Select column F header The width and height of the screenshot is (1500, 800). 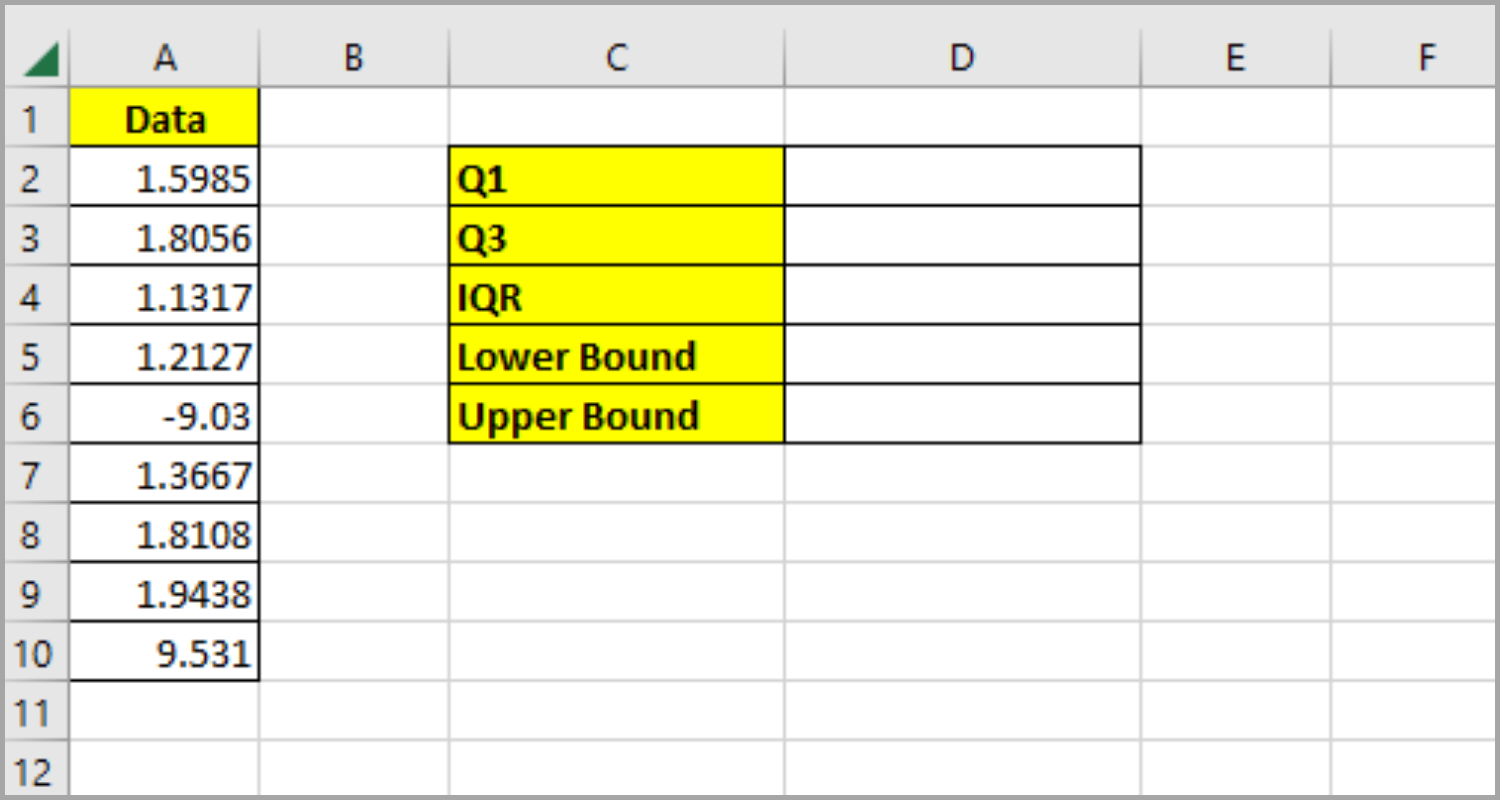(x=1425, y=59)
